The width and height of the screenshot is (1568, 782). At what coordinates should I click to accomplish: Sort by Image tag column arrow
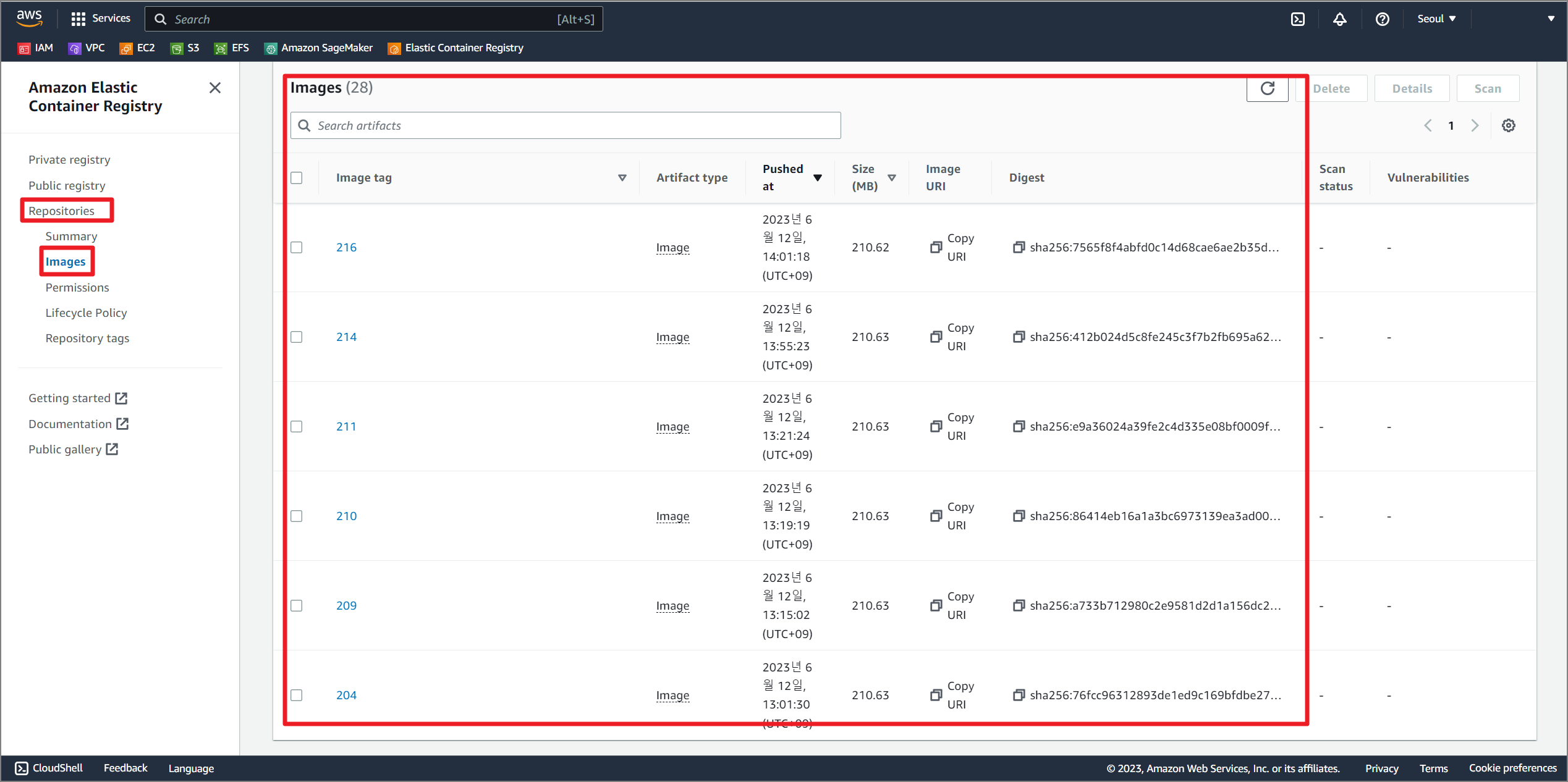click(622, 178)
